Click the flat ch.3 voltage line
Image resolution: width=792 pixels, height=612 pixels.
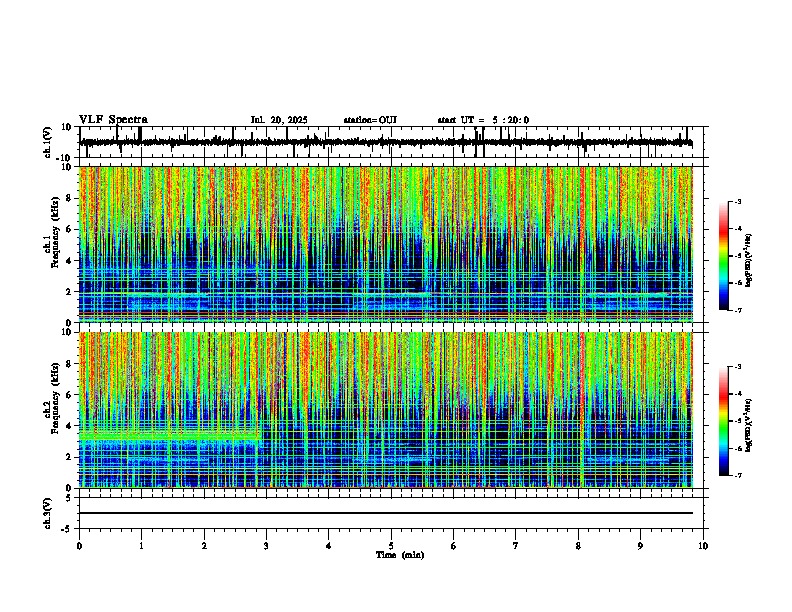386,513
